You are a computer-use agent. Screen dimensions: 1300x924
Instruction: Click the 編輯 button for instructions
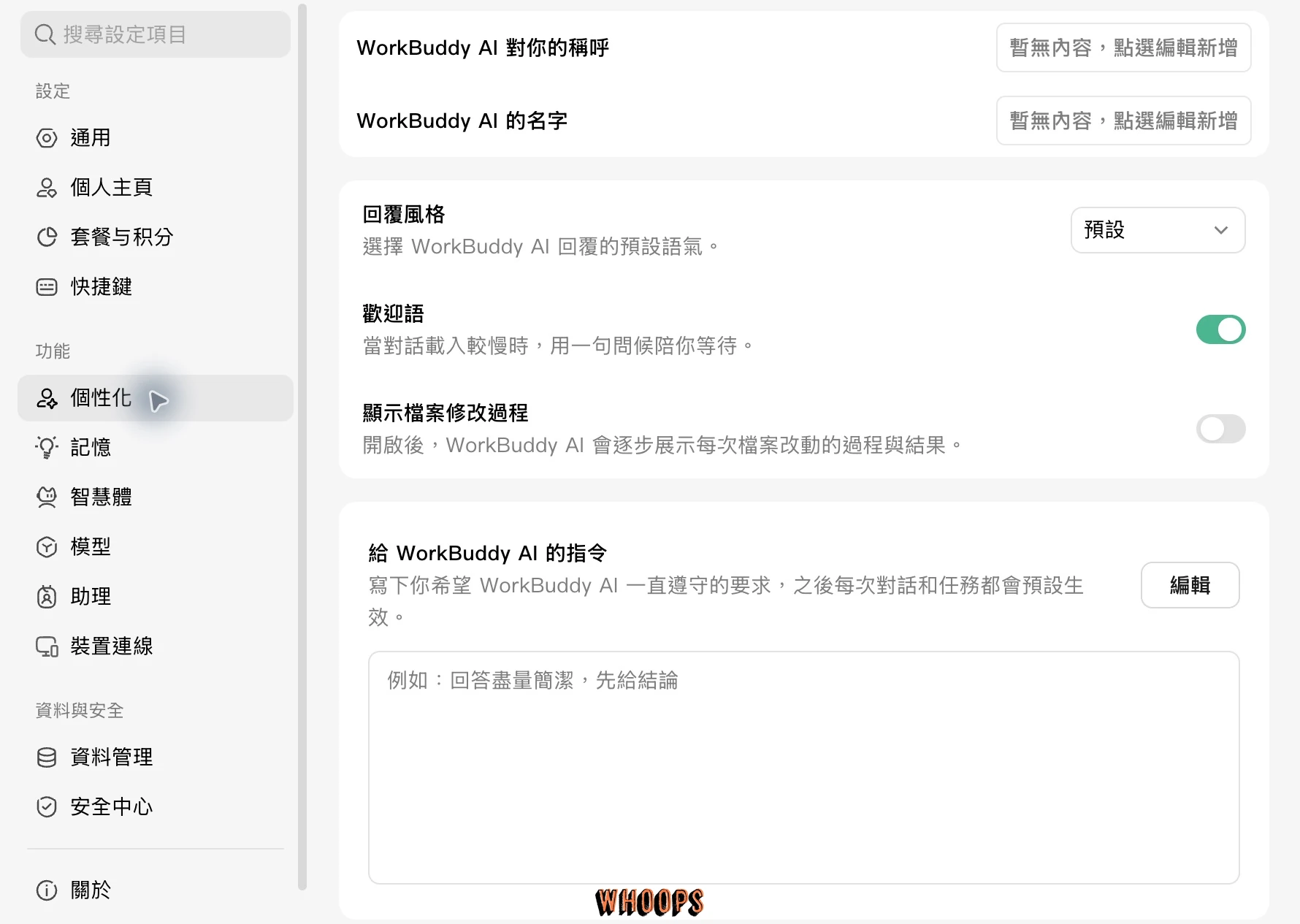(x=1190, y=585)
